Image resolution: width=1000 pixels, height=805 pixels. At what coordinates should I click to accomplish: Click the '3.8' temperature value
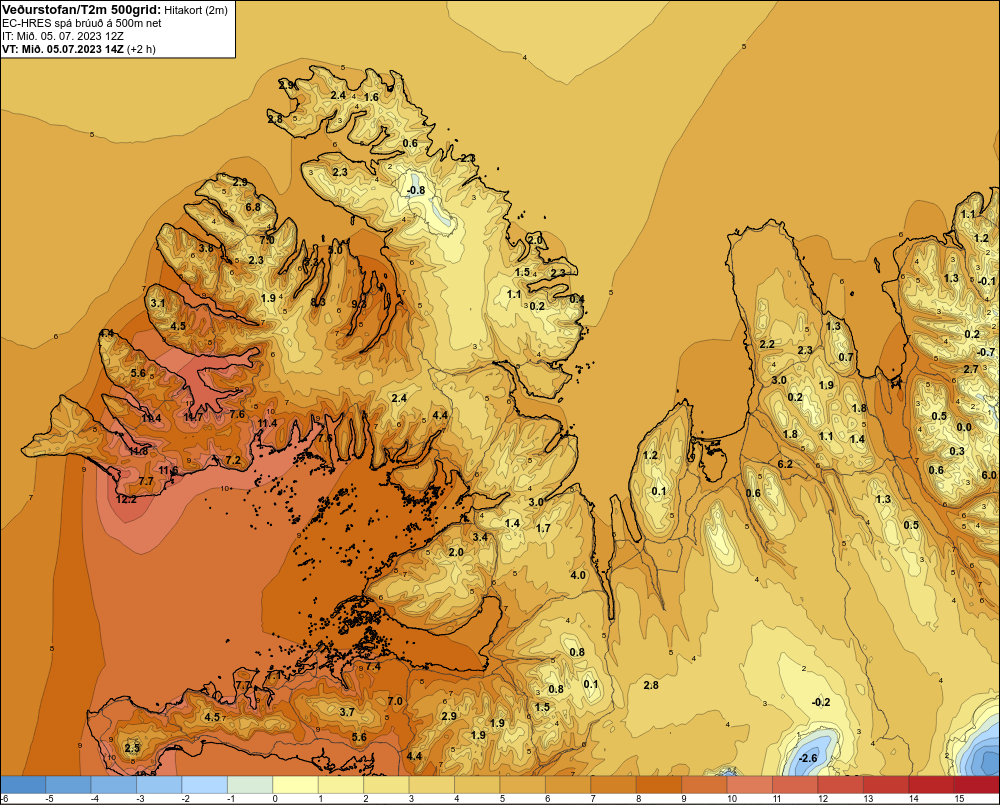[206, 248]
